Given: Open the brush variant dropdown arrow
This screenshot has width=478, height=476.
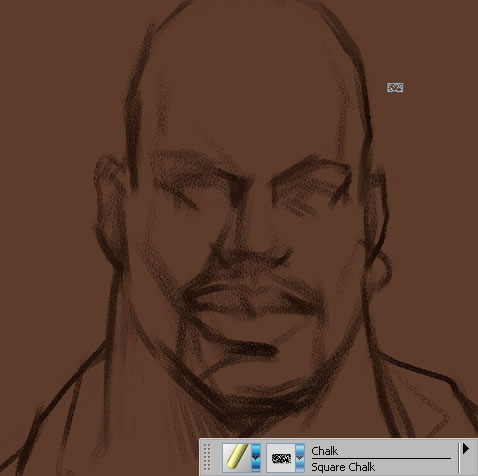Looking at the screenshot, I should 300,457.
